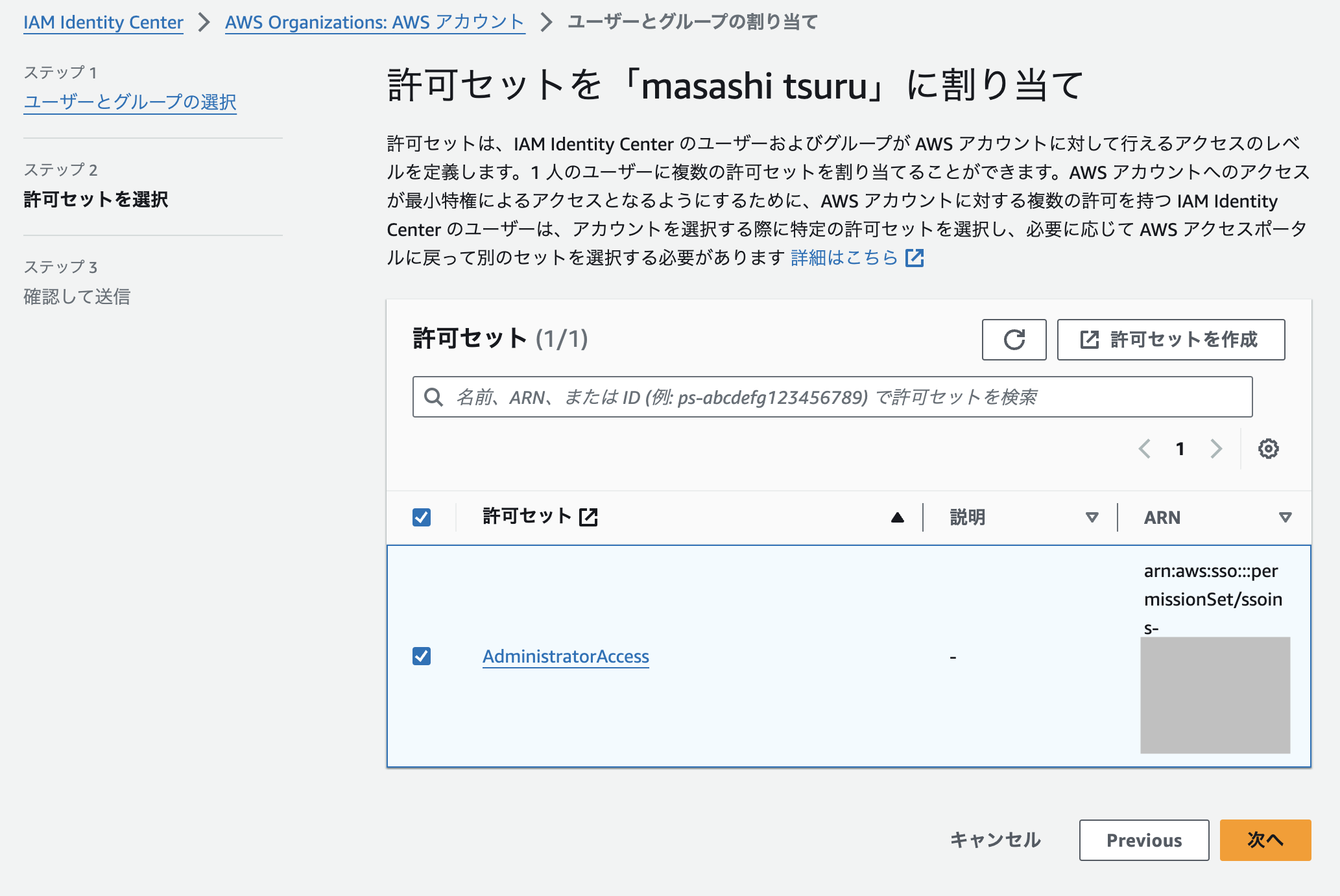Click the ユーザーとグループの割り当て breadcrumb text
Viewport: 1340px width, 896px height.
693,23
